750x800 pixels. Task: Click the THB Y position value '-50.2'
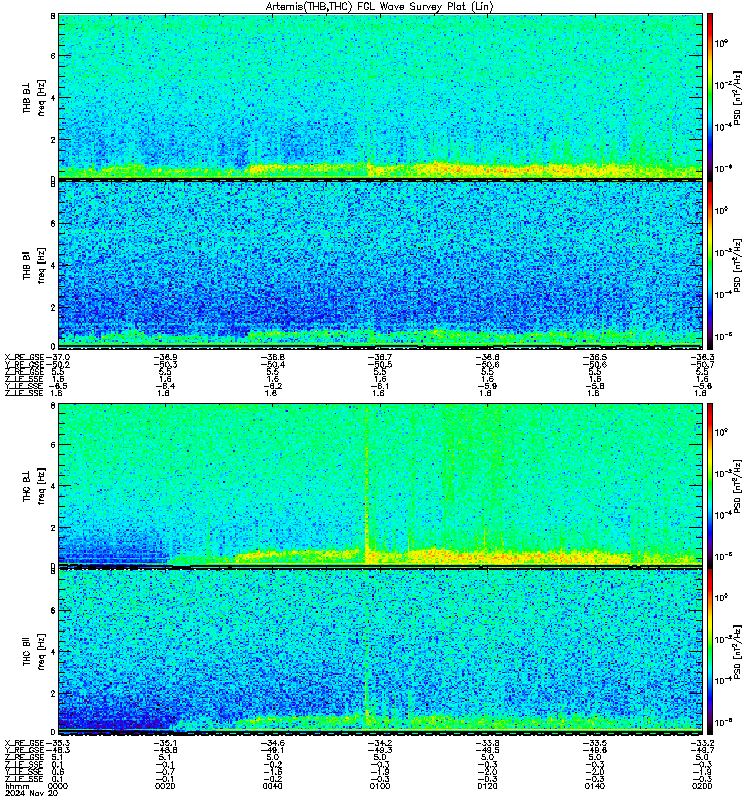[x=58, y=364]
